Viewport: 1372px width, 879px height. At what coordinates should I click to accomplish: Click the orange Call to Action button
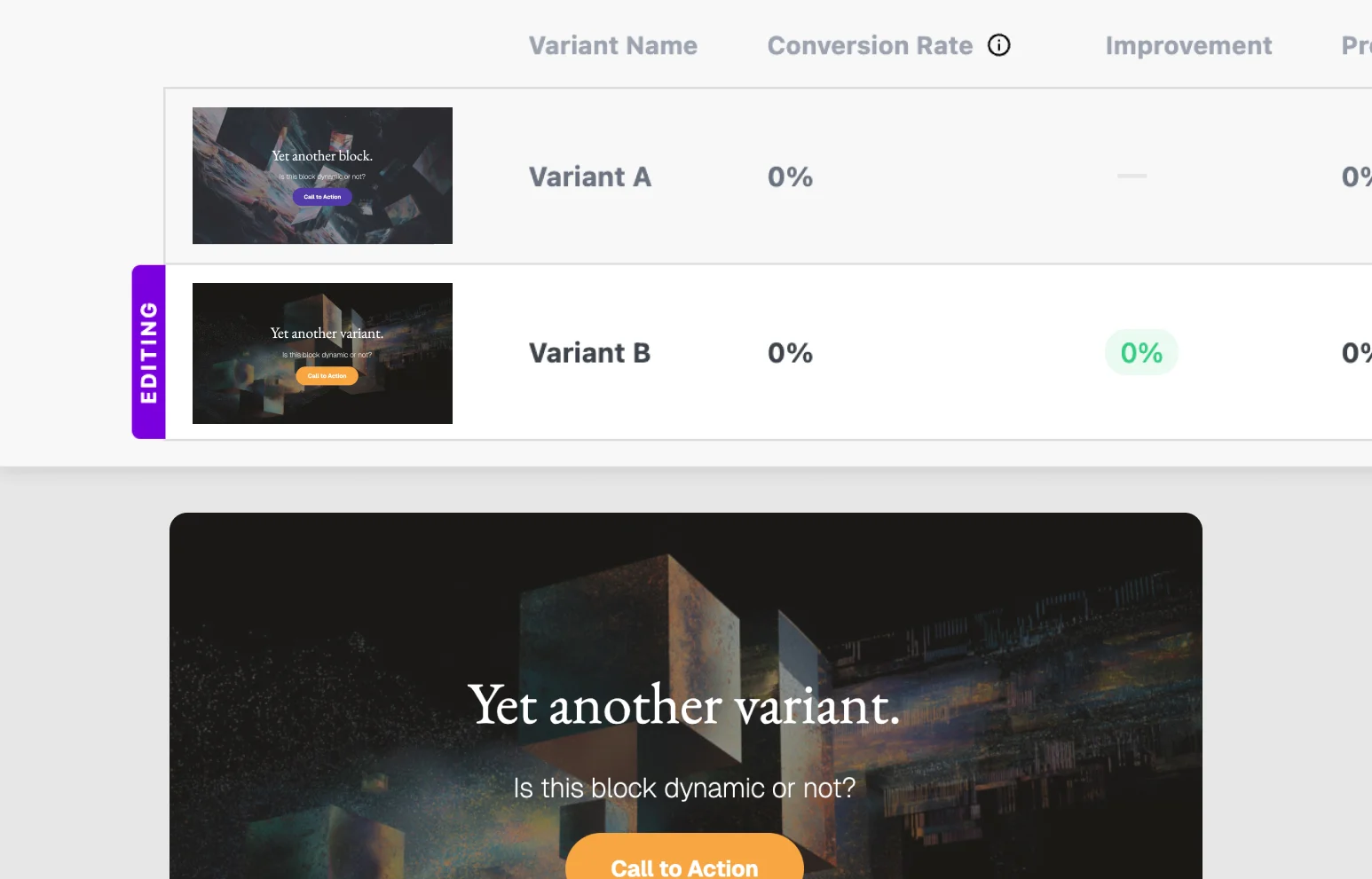684,863
